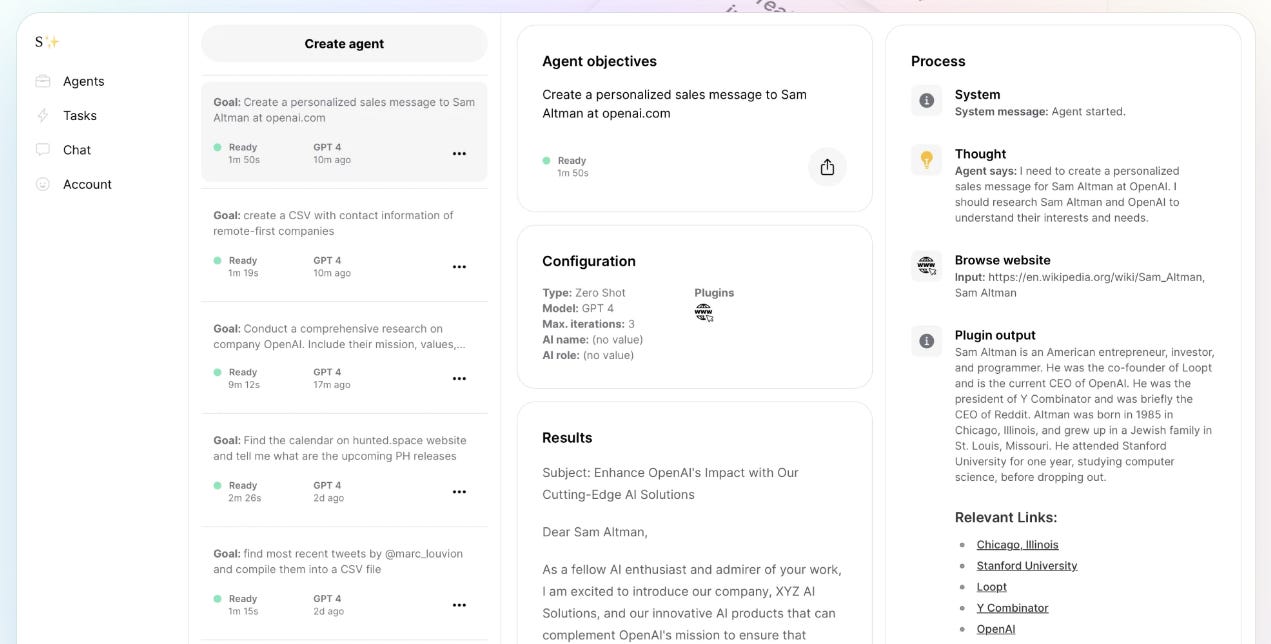Click the Plugin output step title

(995, 335)
